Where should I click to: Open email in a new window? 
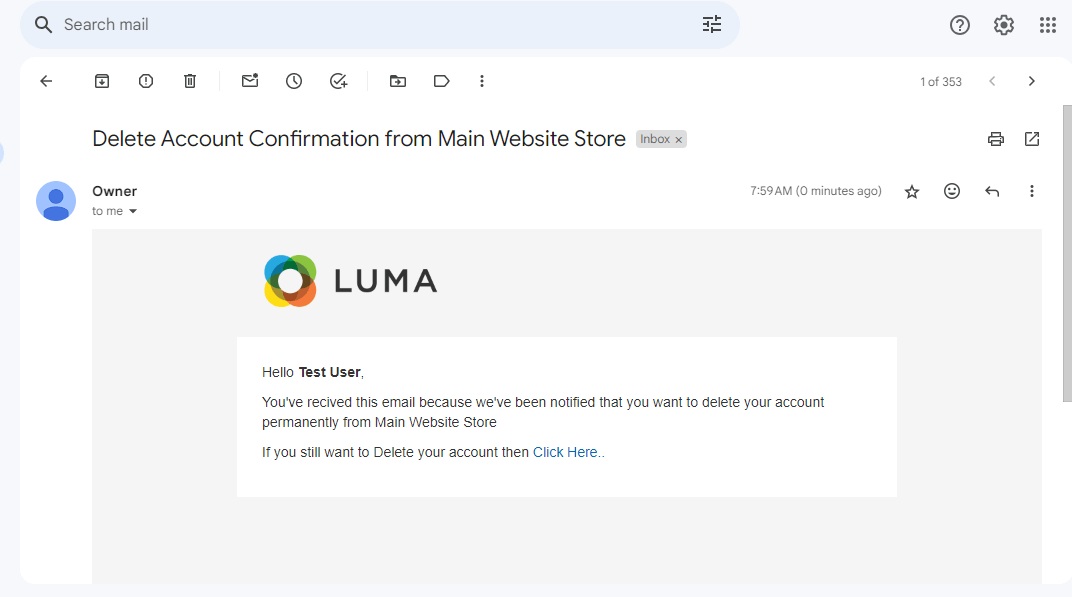coord(1031,139)
